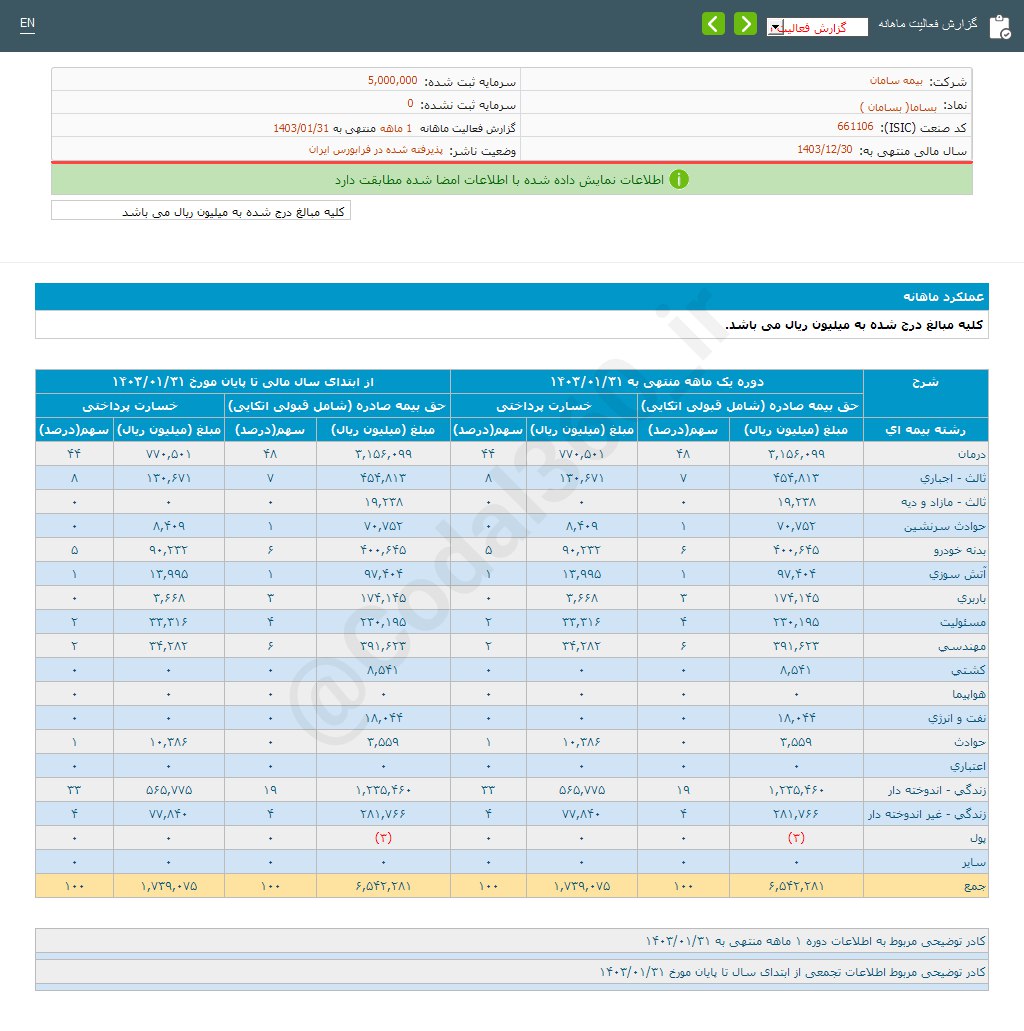Click the registered capital value 5,000,000

tap(392, 80)
